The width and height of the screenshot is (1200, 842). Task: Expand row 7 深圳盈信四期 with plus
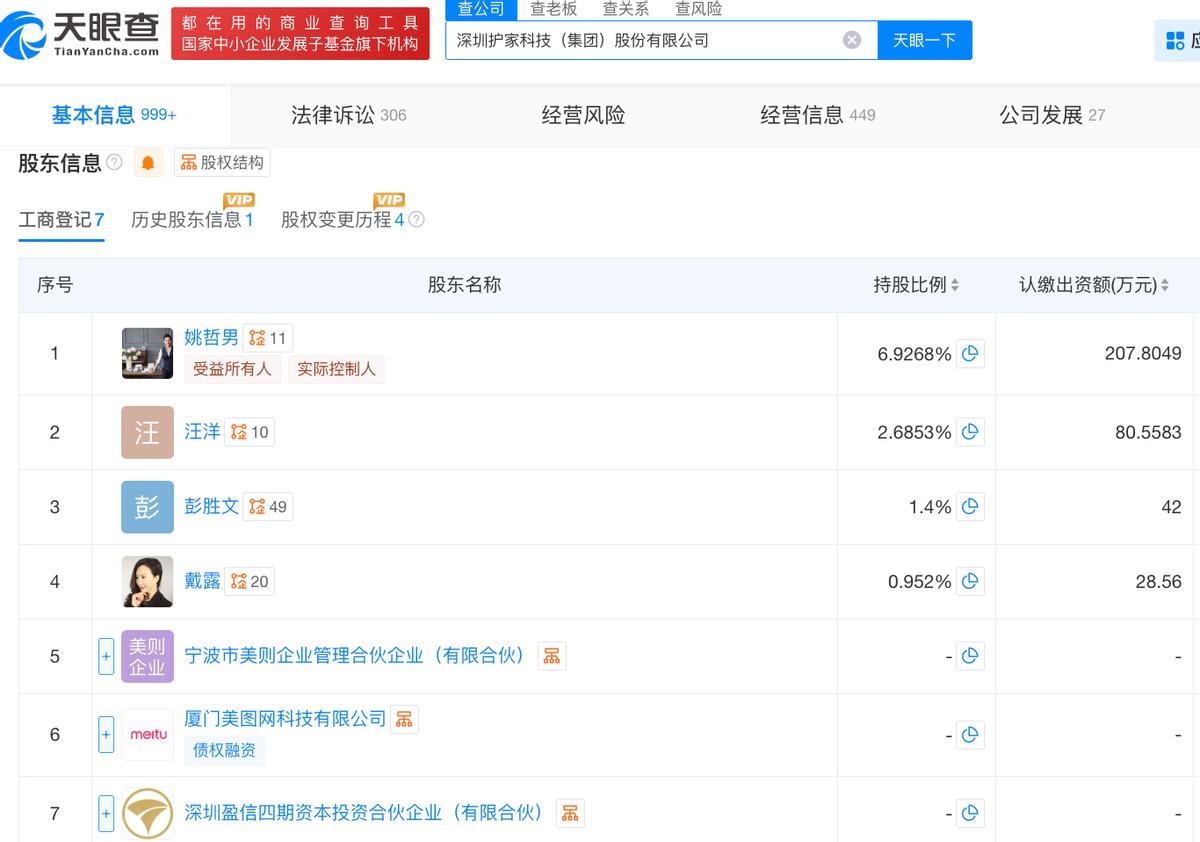tap(106, 813)
